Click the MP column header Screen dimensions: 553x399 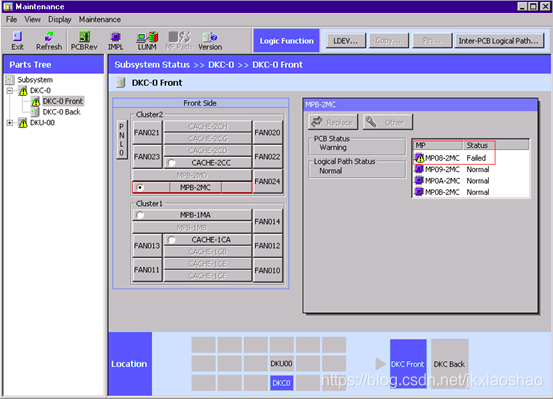(x=438, y=145)
